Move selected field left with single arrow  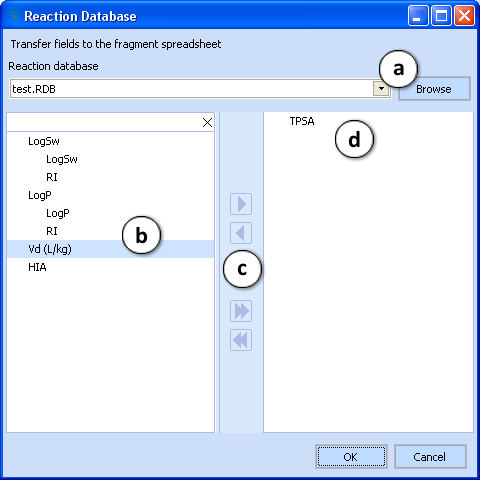click(x=241, y=233)
